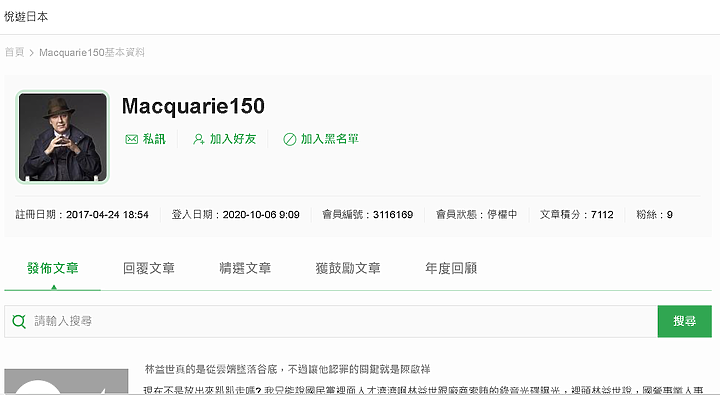720x395 pixels.
Task: Go to the 獲鼓勵文章 tab
Action: 348,268
